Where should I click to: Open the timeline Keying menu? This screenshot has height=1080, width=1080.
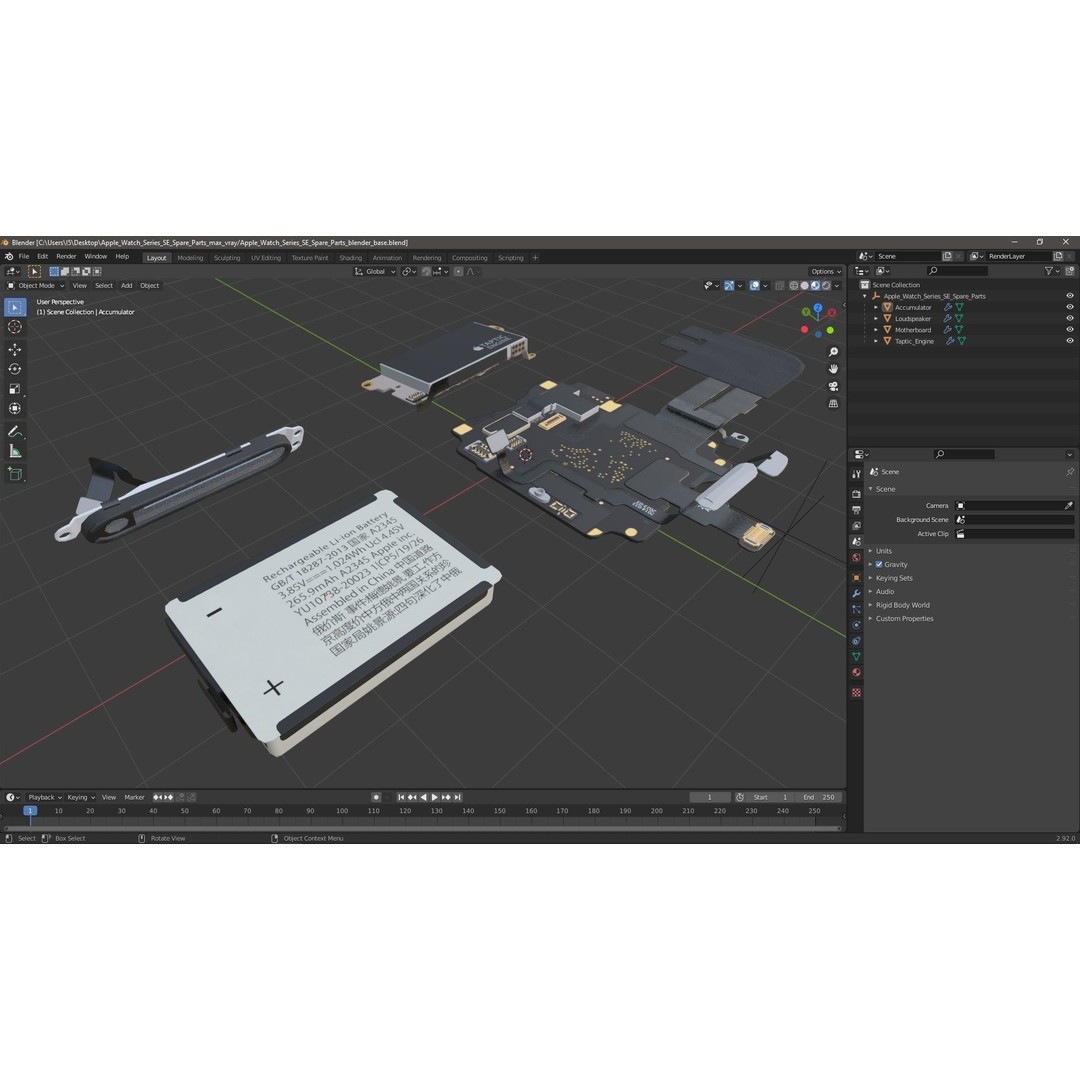pyautogui.click(x=81, y=797)
